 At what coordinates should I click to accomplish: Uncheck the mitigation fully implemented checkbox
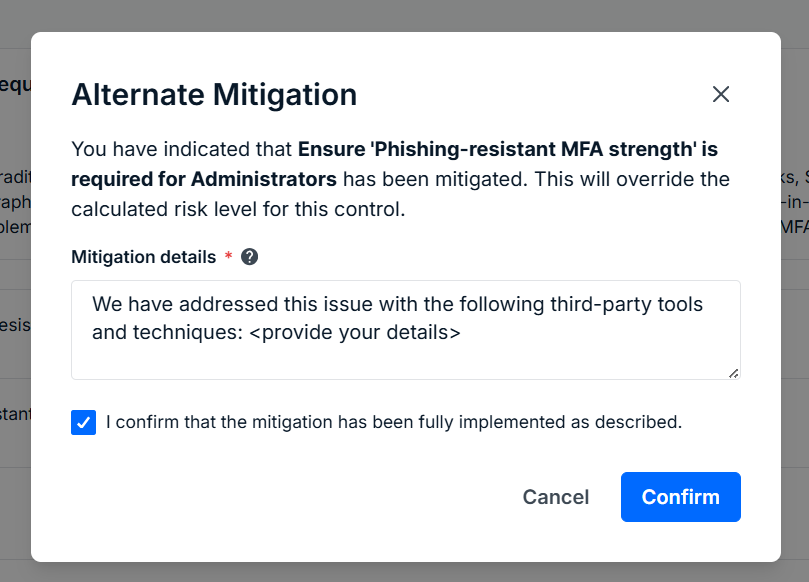[x=84, y=423]
